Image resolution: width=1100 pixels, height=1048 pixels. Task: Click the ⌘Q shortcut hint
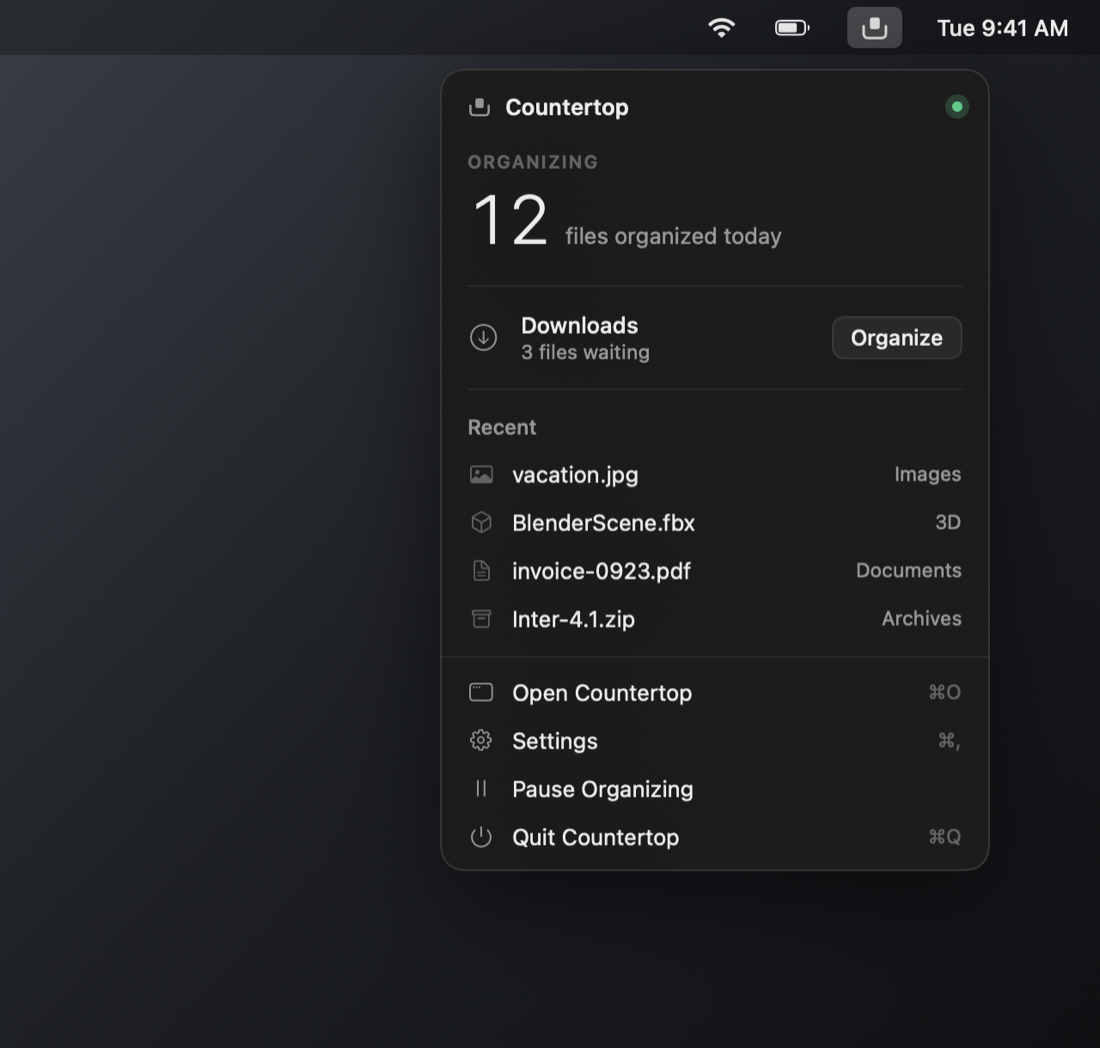click(944, 837)
